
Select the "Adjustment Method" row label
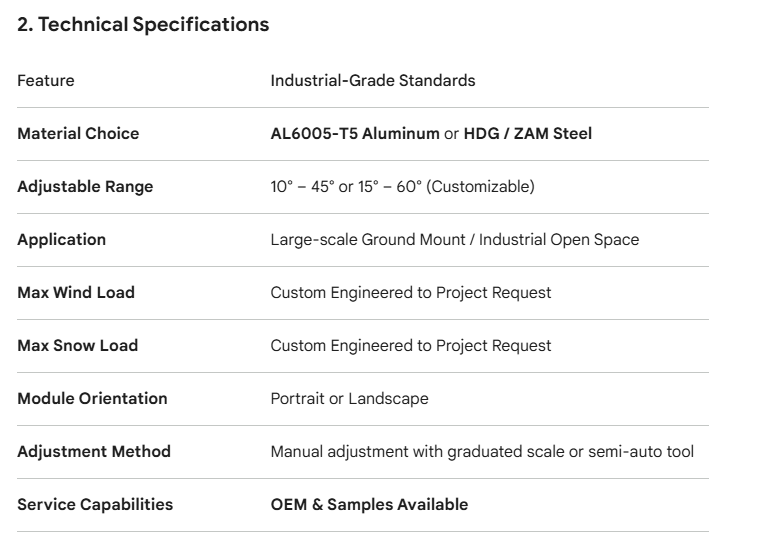94,451
